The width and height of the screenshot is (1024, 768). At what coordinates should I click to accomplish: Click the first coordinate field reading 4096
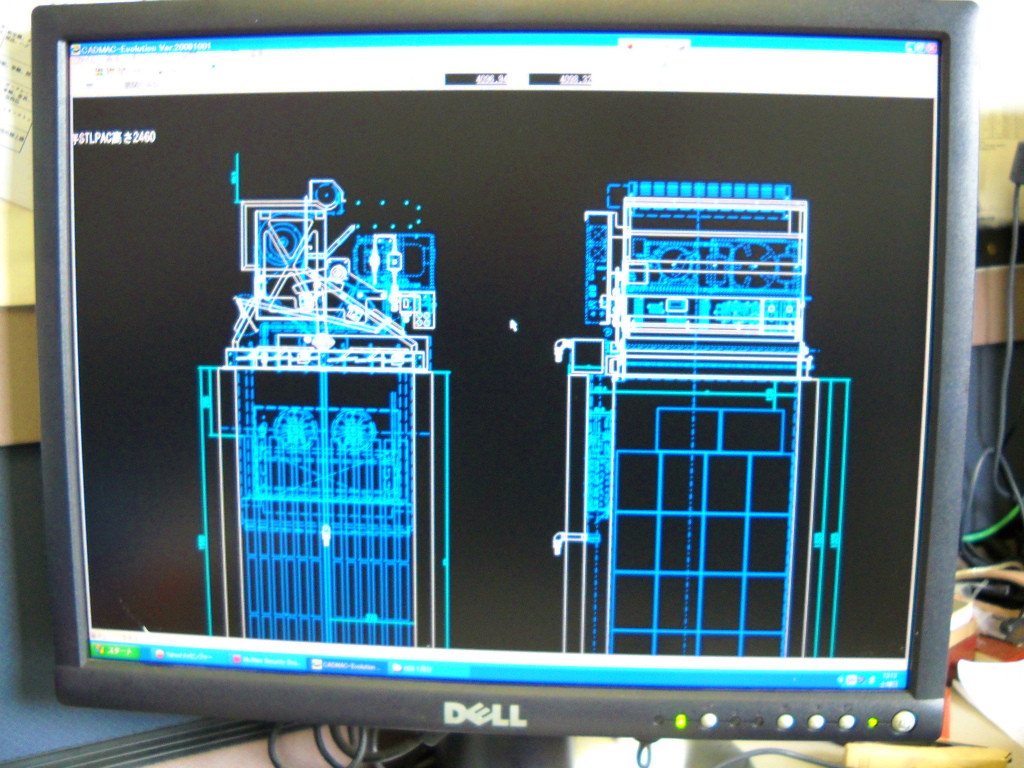point(476,79)
